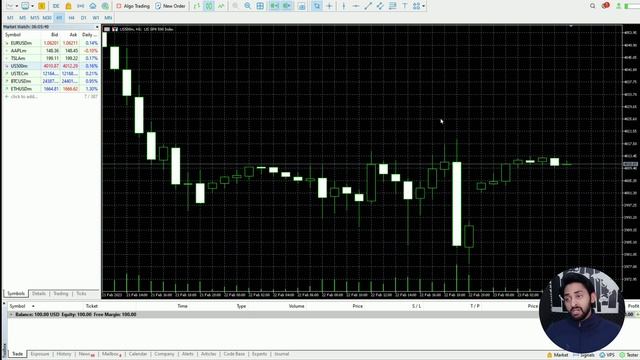Open the red notifications icon

click(x=605, y=6)
